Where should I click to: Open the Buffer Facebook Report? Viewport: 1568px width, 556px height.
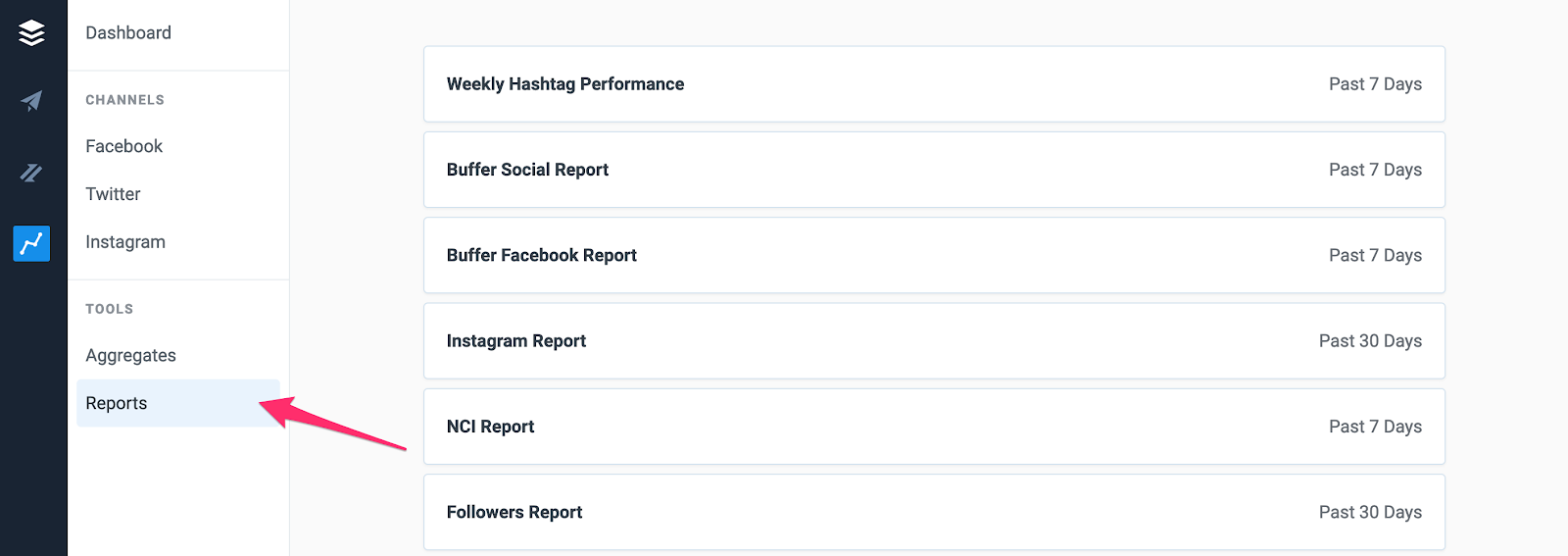tap(934, 255)
